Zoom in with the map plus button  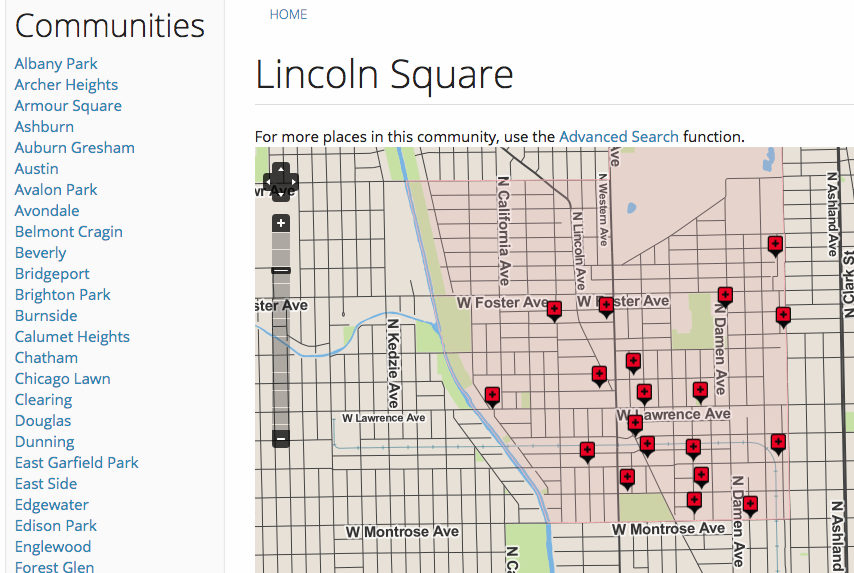click(x=281, y=223)
